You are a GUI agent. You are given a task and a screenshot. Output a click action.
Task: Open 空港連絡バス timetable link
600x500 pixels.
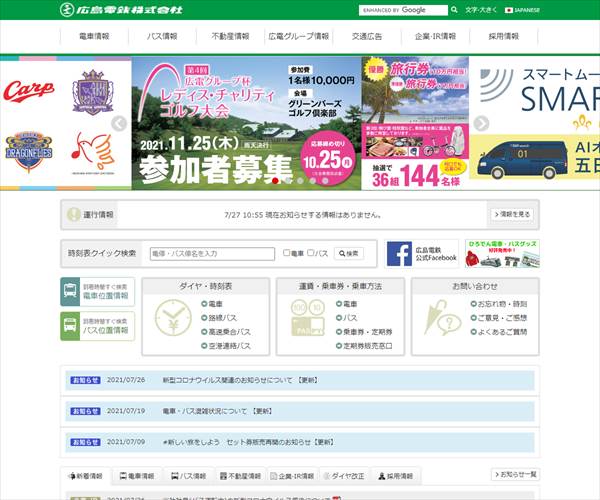(x=226, y=346)
